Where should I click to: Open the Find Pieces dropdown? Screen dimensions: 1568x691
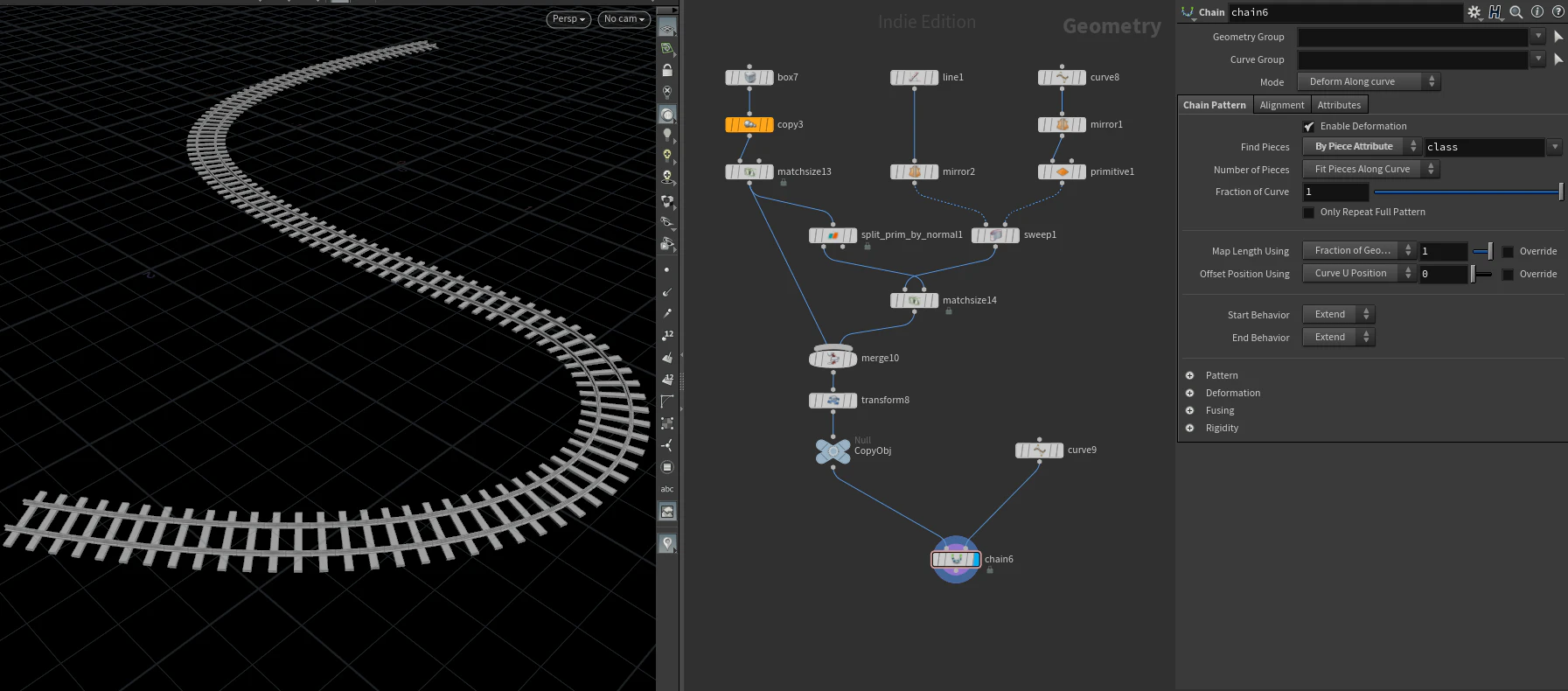coord(1362,146)
